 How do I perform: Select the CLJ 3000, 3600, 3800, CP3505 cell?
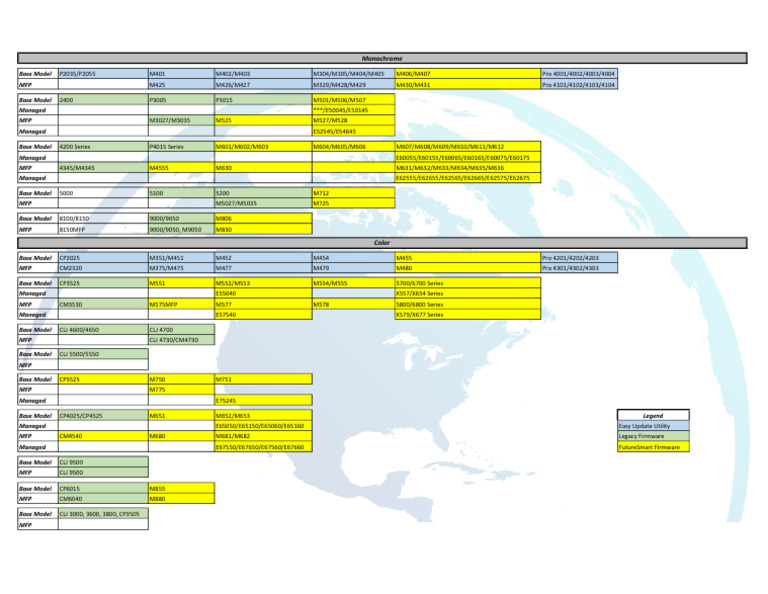tap(103, 514)
